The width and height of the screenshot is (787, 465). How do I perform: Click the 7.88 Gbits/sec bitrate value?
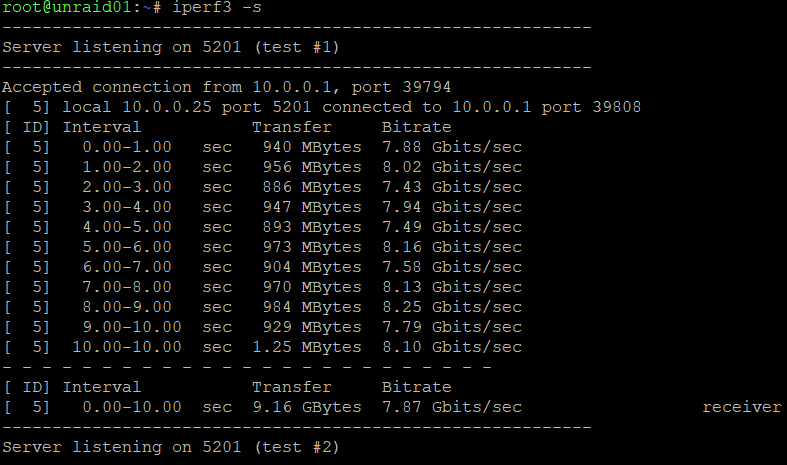[452, 147]
